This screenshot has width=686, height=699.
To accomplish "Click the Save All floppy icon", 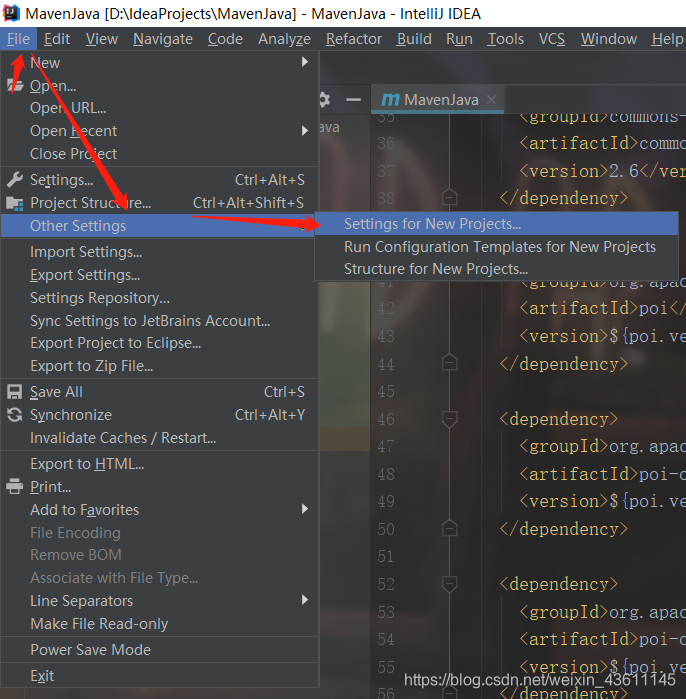I will point(15,392).
